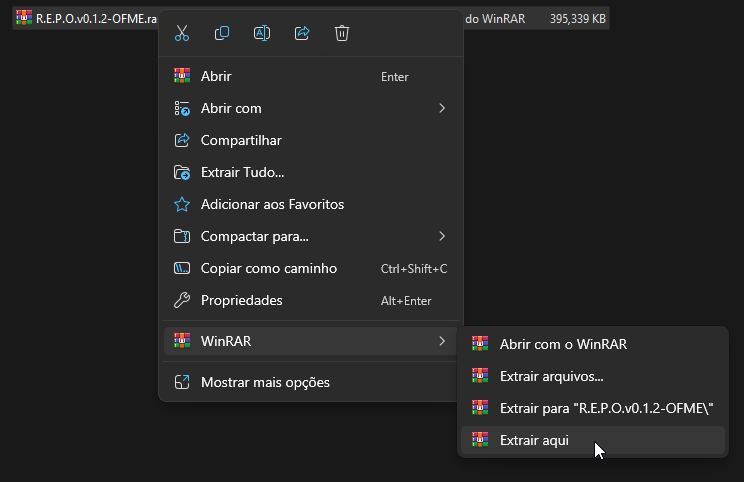Click the icon beside Mostrar mais opções
Viewport: 744px width, 482px height.
coord(182,382)
